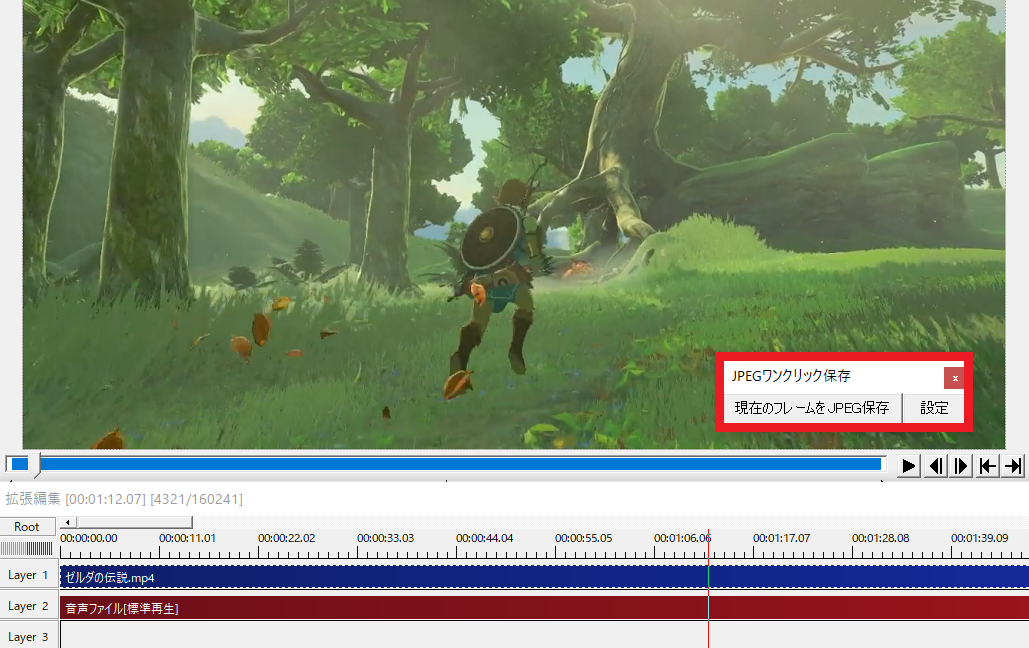Click the timeline zoom scale gauge
The image size is (1029, 648).
27,548
